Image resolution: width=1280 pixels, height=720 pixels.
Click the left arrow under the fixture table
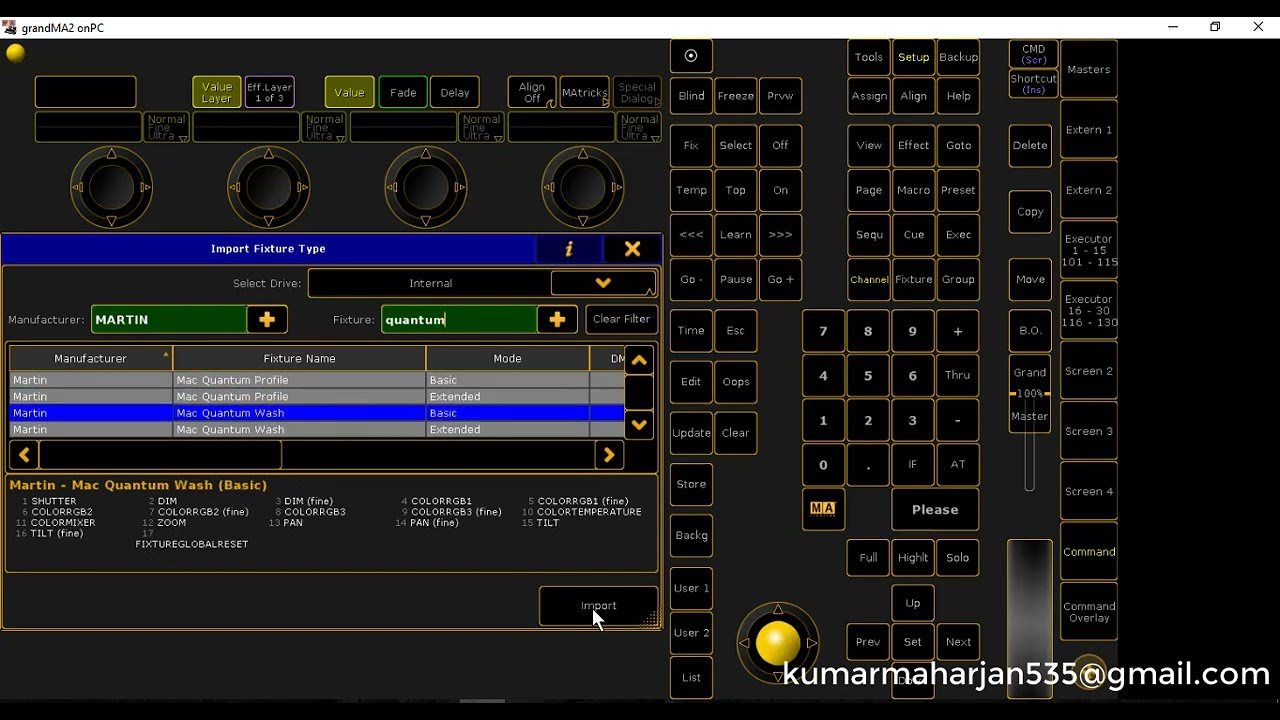pos(24,455)
